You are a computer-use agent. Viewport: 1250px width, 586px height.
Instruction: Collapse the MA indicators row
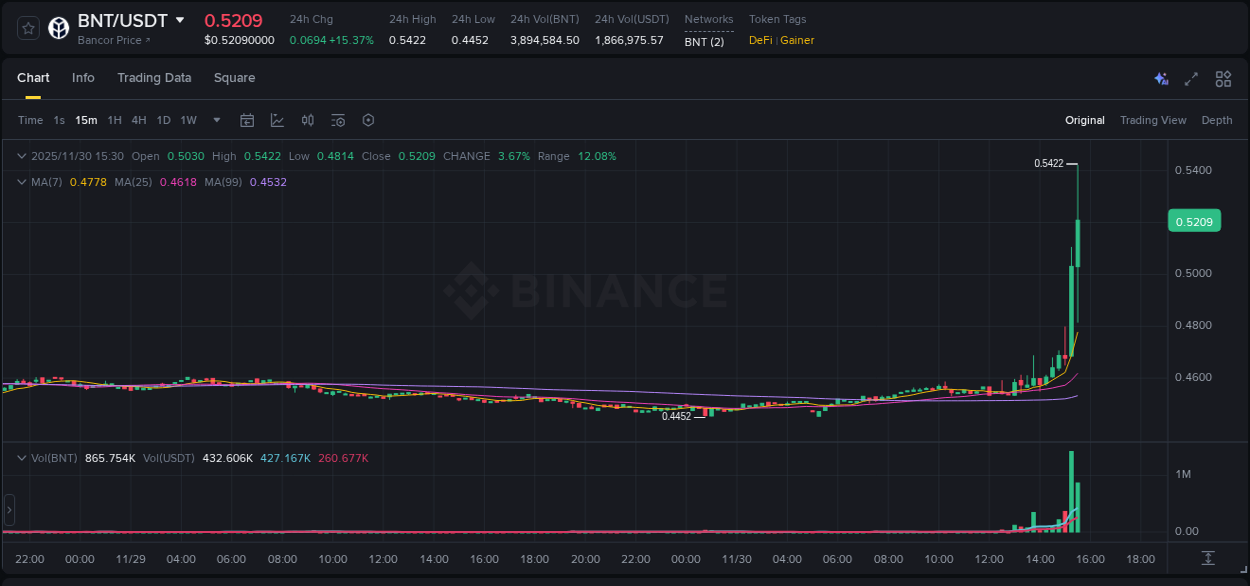tap(21, 182)
